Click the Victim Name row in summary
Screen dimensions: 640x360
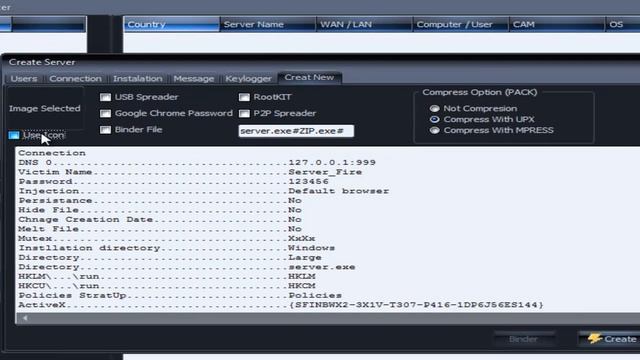tap(190, 172)
